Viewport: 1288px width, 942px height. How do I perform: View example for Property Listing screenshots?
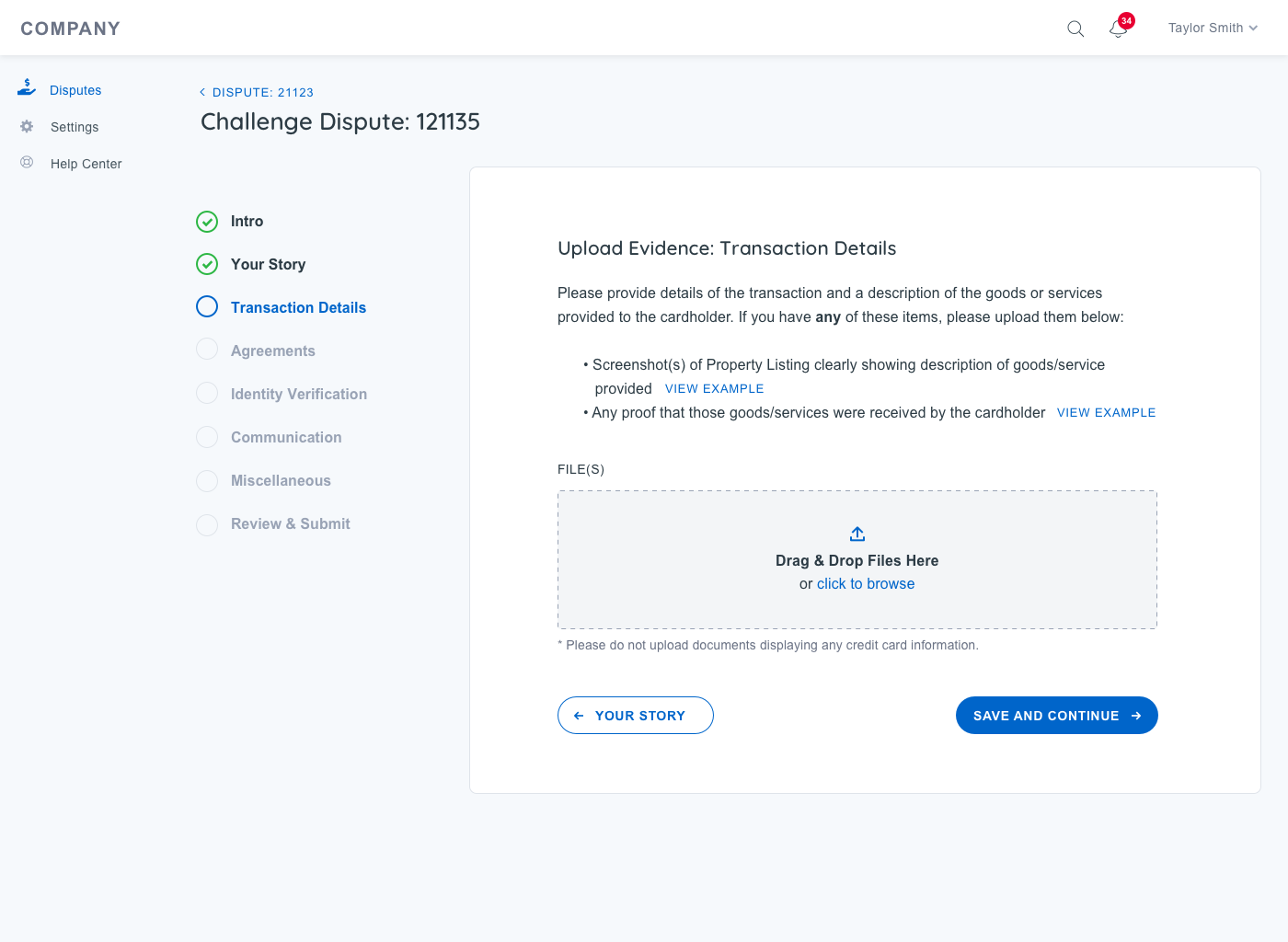pos(714,389)
